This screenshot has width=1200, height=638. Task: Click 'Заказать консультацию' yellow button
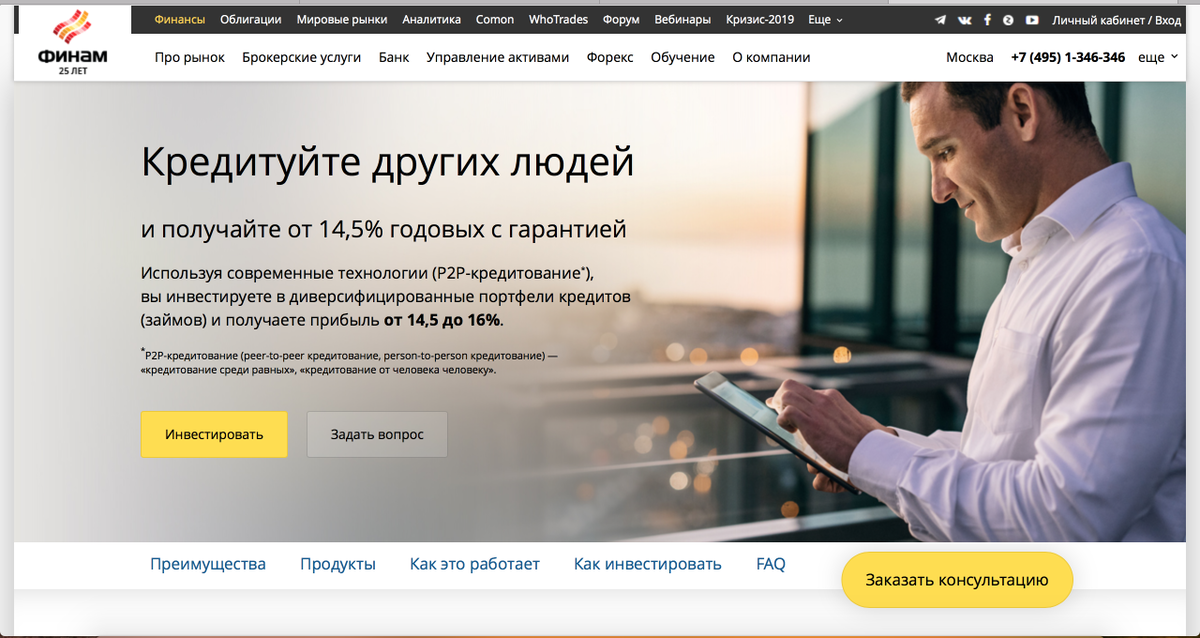(x=957, y=579)
